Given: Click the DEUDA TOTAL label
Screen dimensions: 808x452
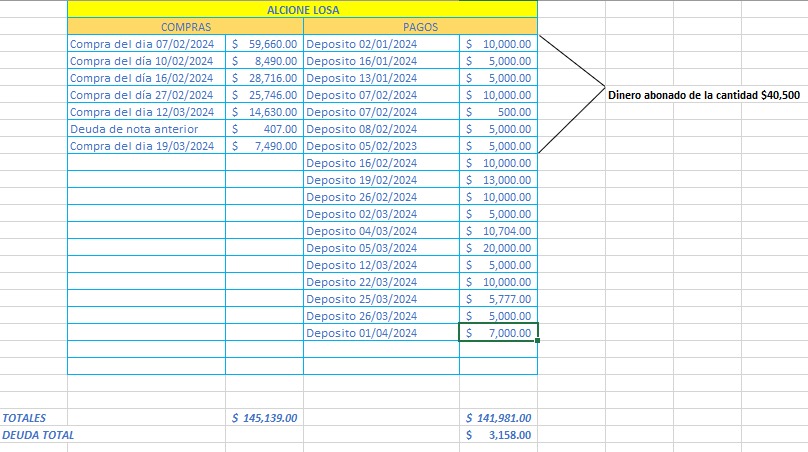Looking at the screenshot, I should 38,435.
